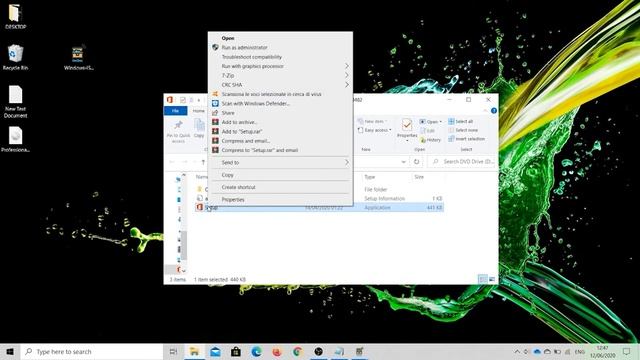Screen dimensions: 640x360
Task: Click the ribbon Edit button
Action: tap(427, 131)
